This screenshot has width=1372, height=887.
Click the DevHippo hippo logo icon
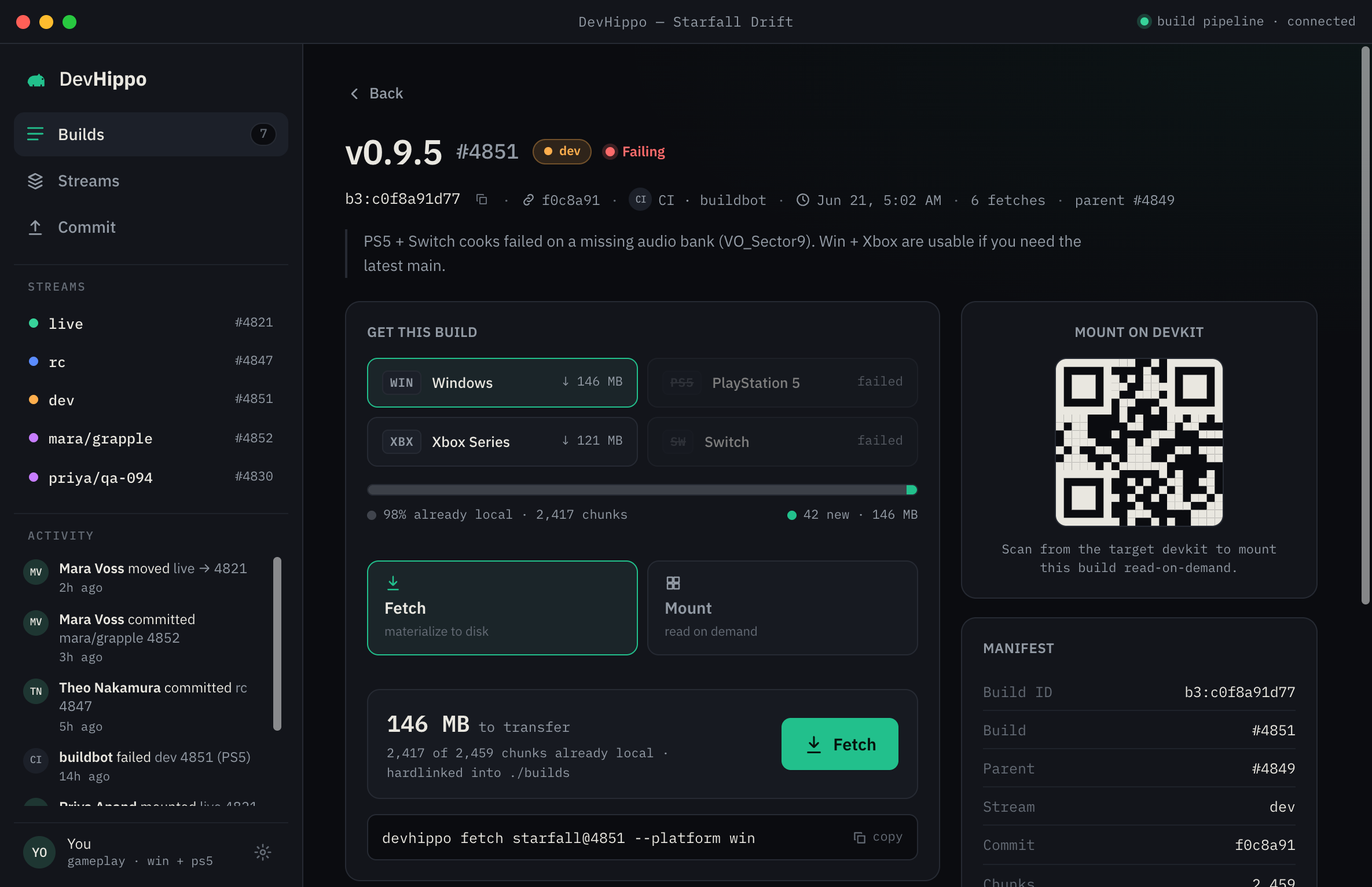point(36,80)
